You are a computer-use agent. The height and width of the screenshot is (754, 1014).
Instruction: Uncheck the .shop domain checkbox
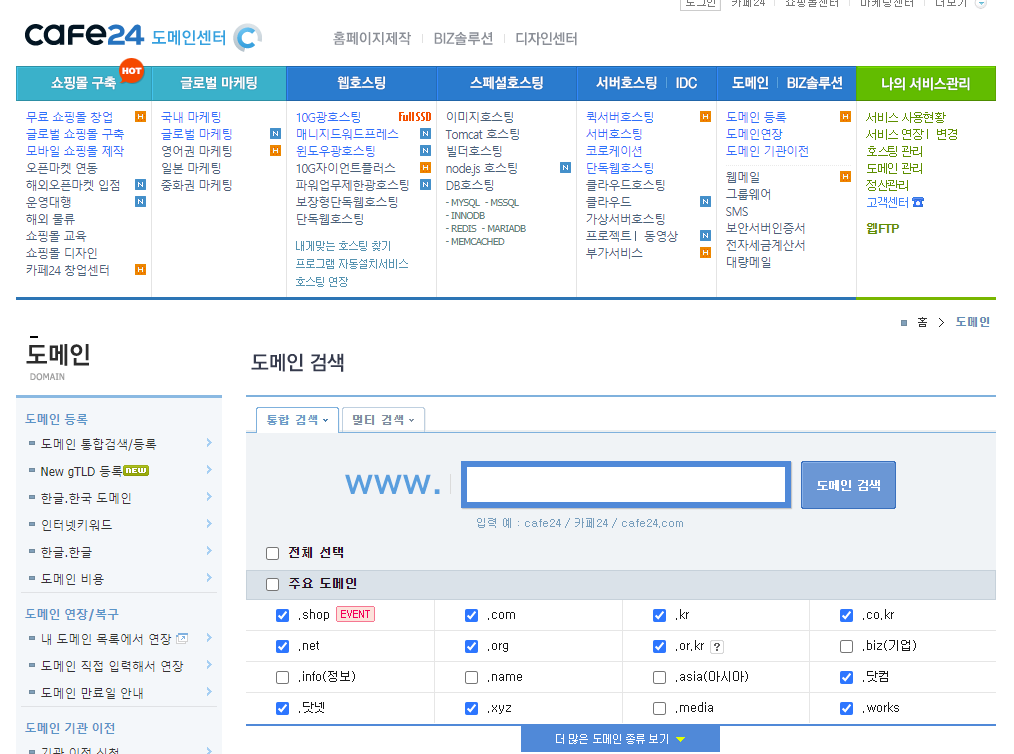click(283, 616)
